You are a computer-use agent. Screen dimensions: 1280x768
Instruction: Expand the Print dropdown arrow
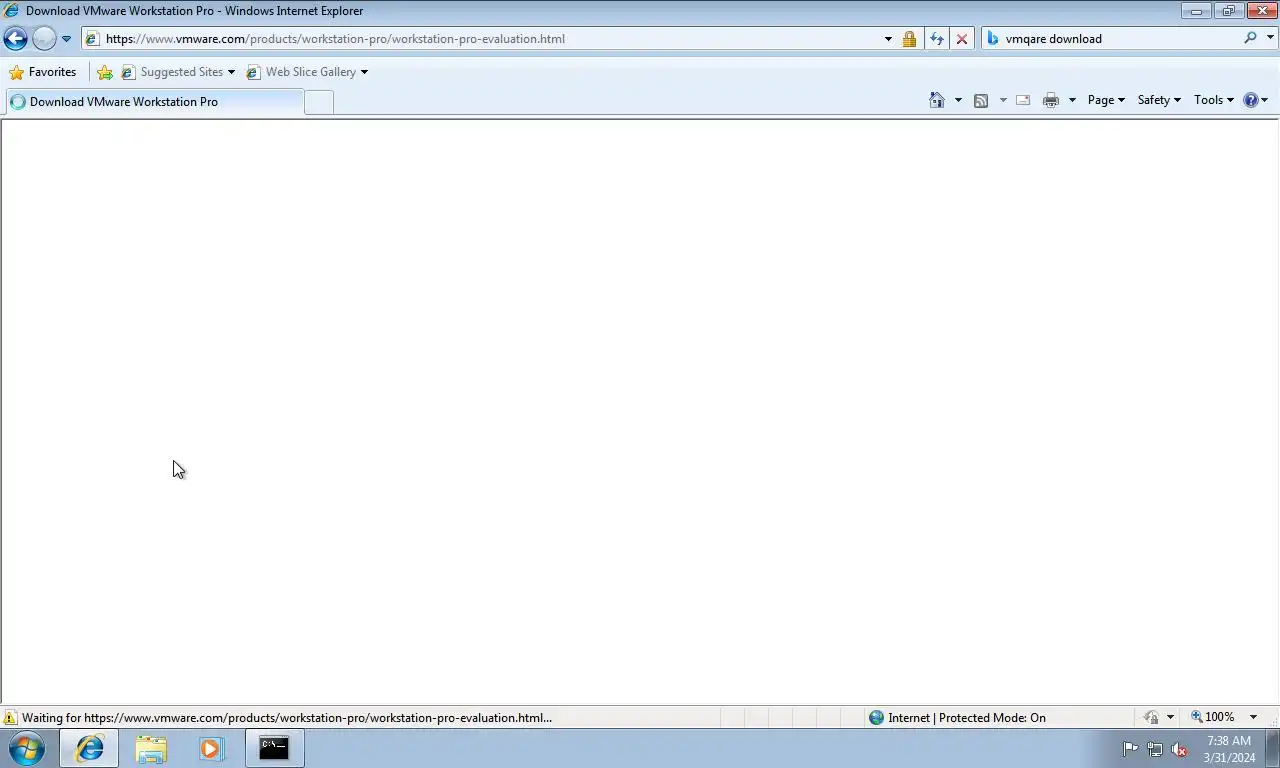point(1072,100)
